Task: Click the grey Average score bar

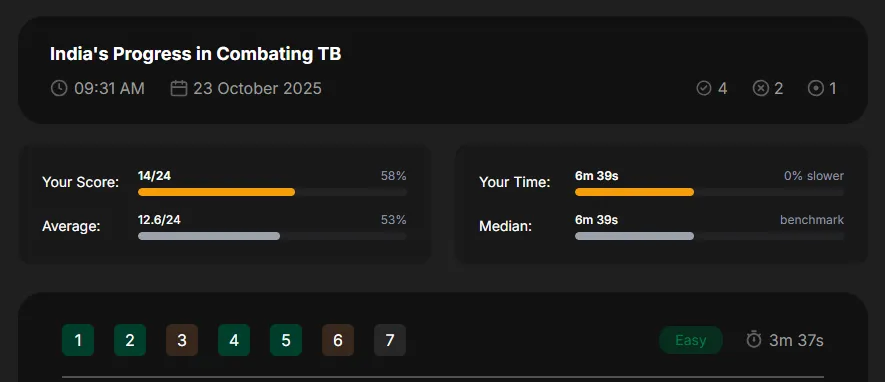Action: point(209,236)
